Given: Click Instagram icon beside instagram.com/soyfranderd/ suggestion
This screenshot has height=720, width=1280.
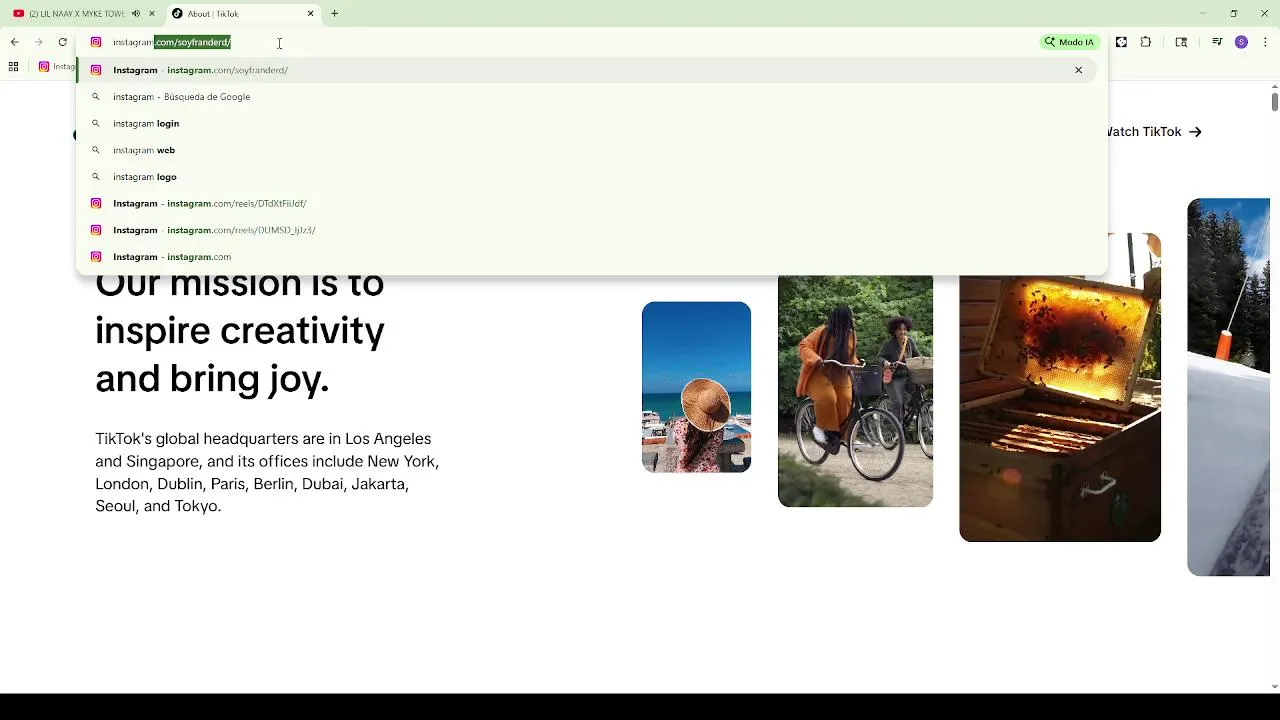Looking at the screenshot, I should 96,70.
